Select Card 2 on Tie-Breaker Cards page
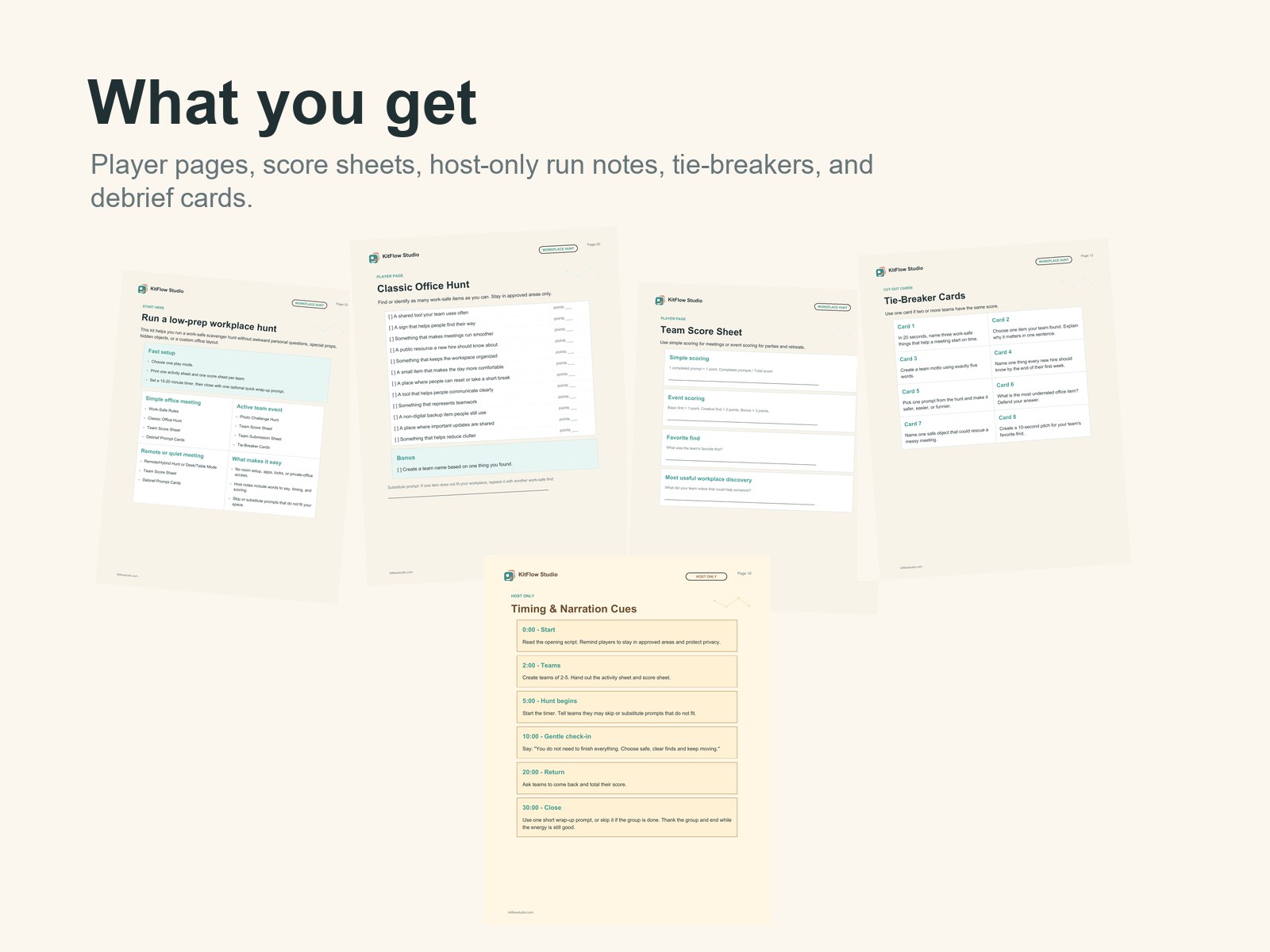The height and width of the screenshot is (952, 1270). [1036, 326]
